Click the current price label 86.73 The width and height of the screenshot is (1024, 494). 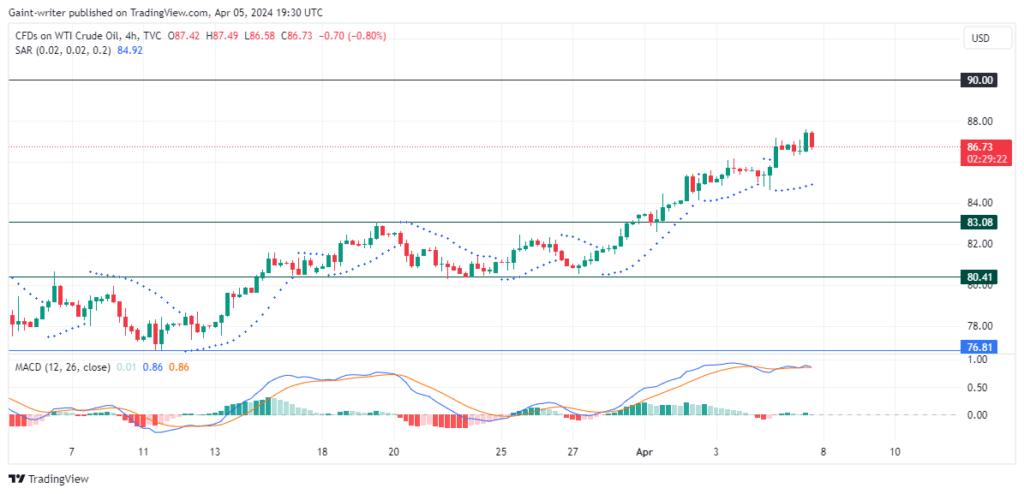tap(979, 149)
